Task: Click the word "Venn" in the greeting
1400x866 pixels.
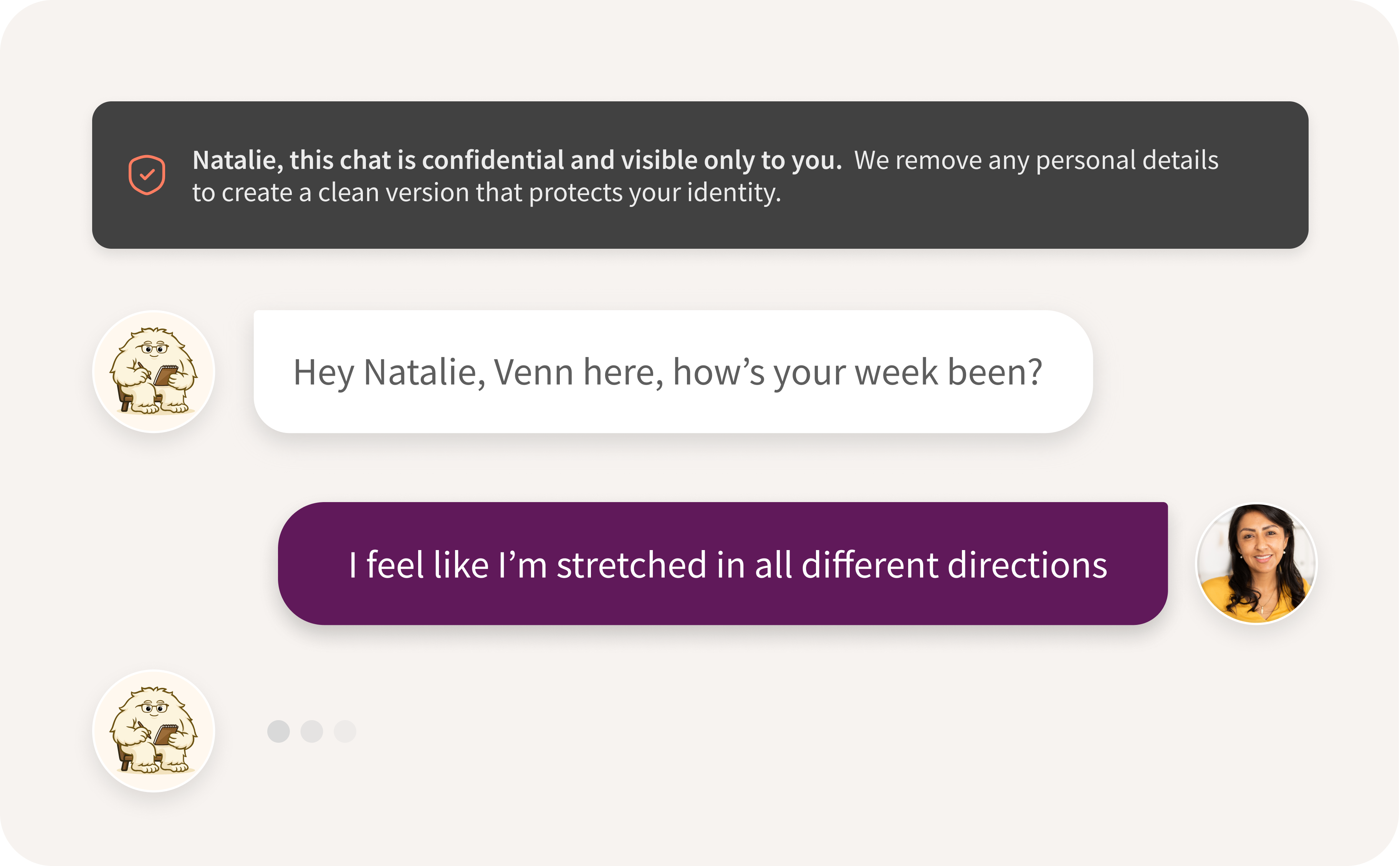Action: pos(533,372)
